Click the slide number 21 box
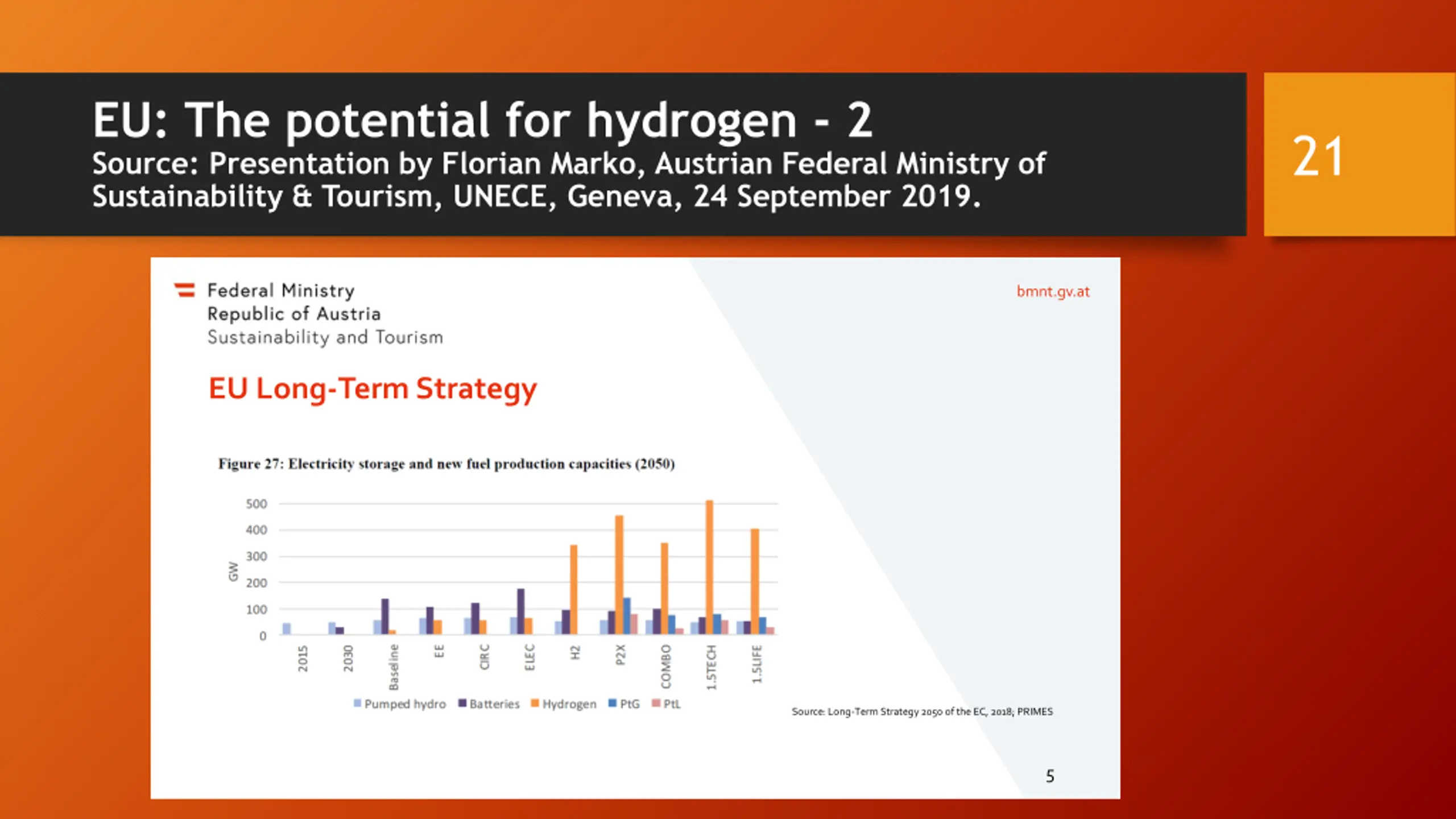Screen dimensions: 1456x819 pyautogui.click(x=1359, y=154)
